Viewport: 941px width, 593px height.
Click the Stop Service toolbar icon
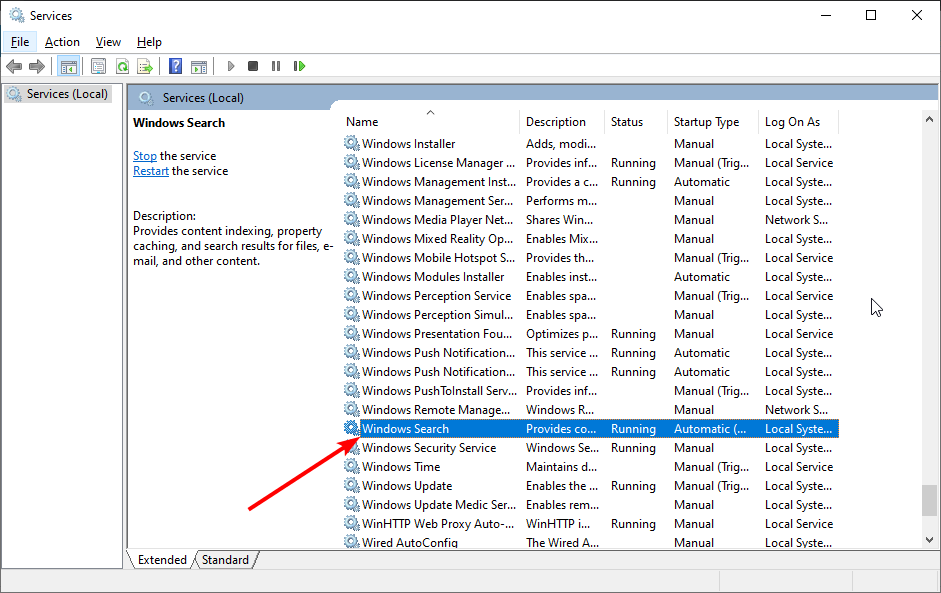252,66
